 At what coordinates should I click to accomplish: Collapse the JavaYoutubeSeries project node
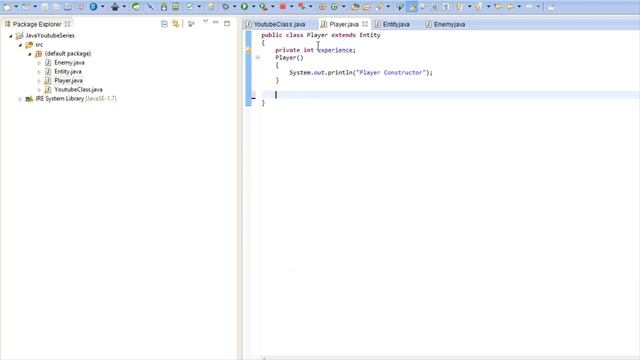(11, 36)
